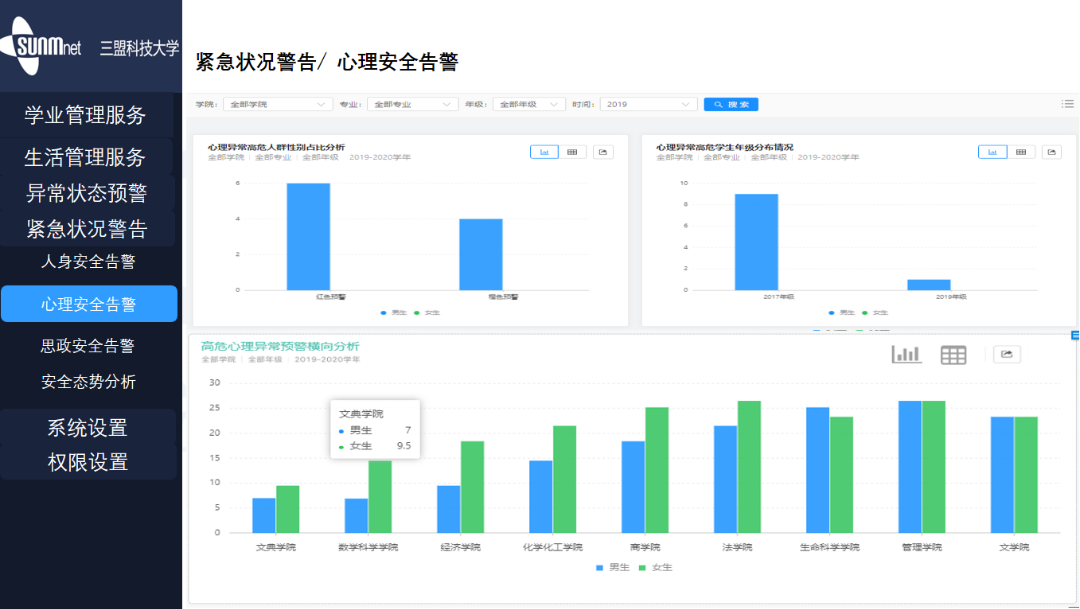Click the 文典学院 tooltip on the chart
The height and width of the screenshot is (609, 1080).
pos(374,430)
